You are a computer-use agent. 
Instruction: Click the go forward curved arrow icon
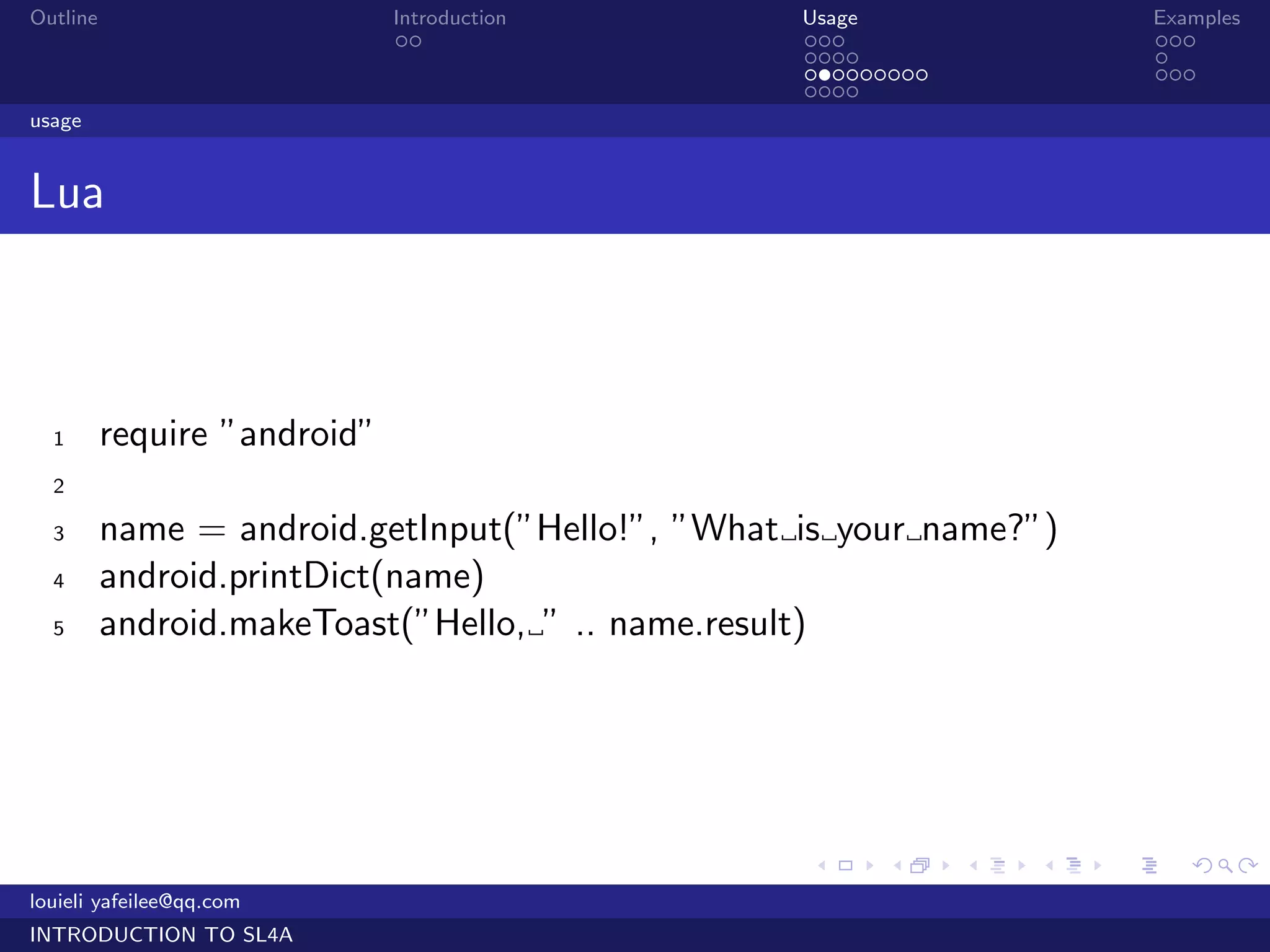tap(1248, 865)
